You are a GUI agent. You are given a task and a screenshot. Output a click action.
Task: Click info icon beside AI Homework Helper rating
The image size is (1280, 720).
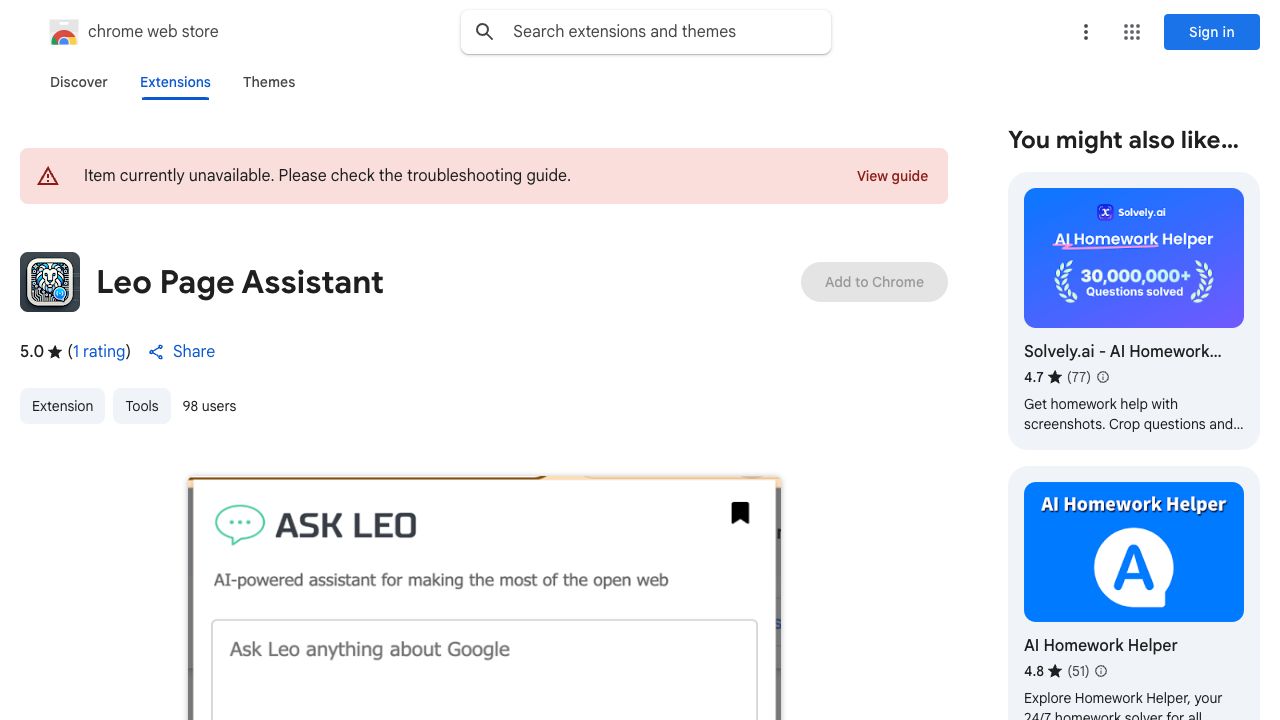(x=1103, y=671)
